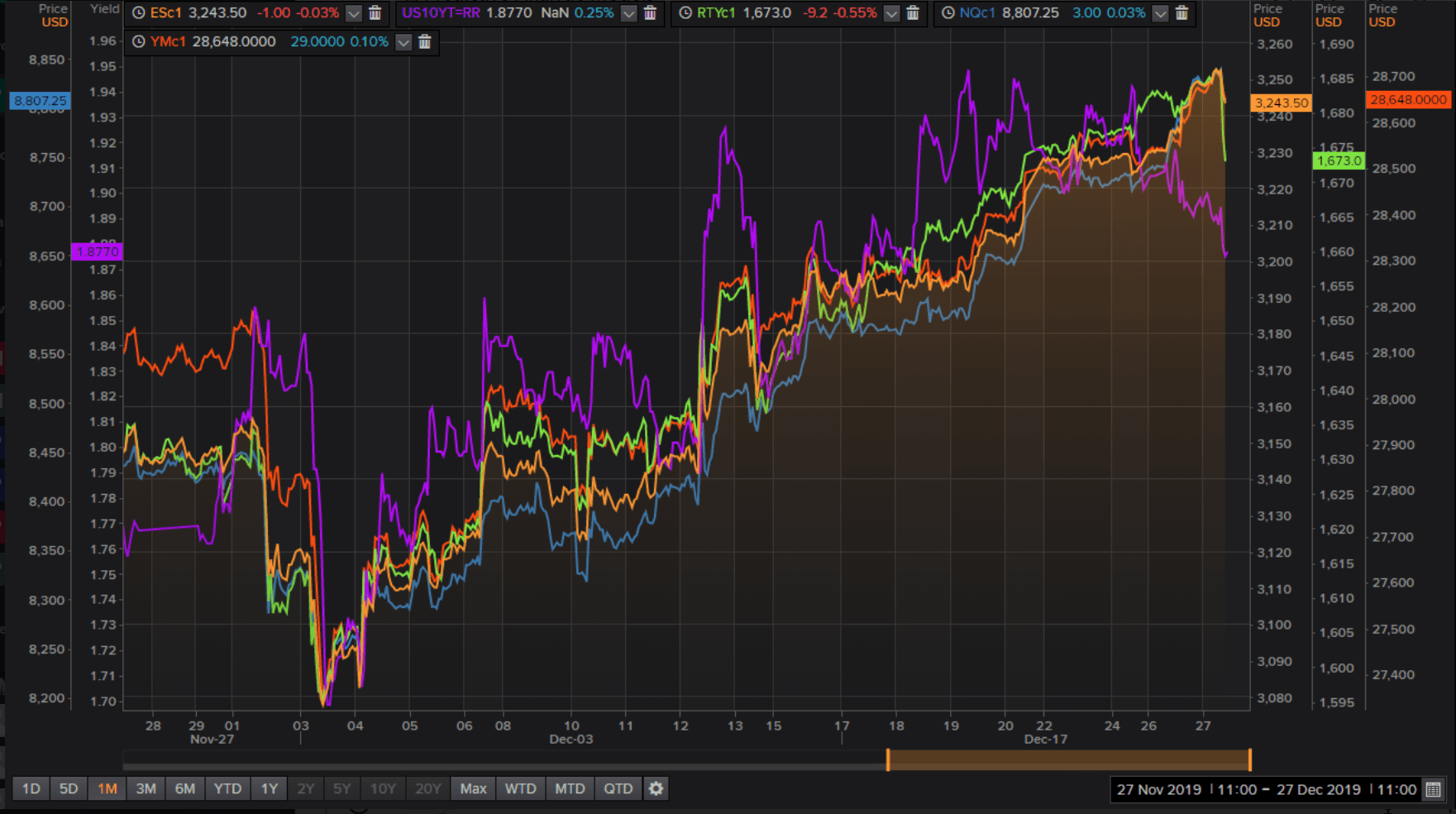
Task: Open chart settings gear icon
Action: 656,788
